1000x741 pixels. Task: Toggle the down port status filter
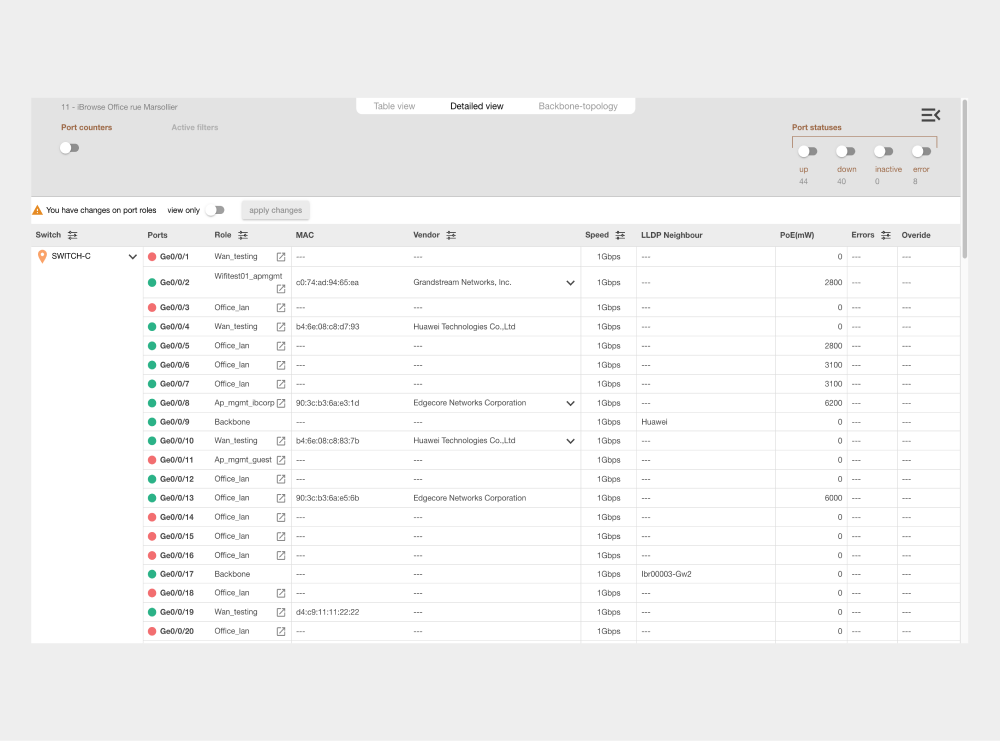(x=846, y=151)
